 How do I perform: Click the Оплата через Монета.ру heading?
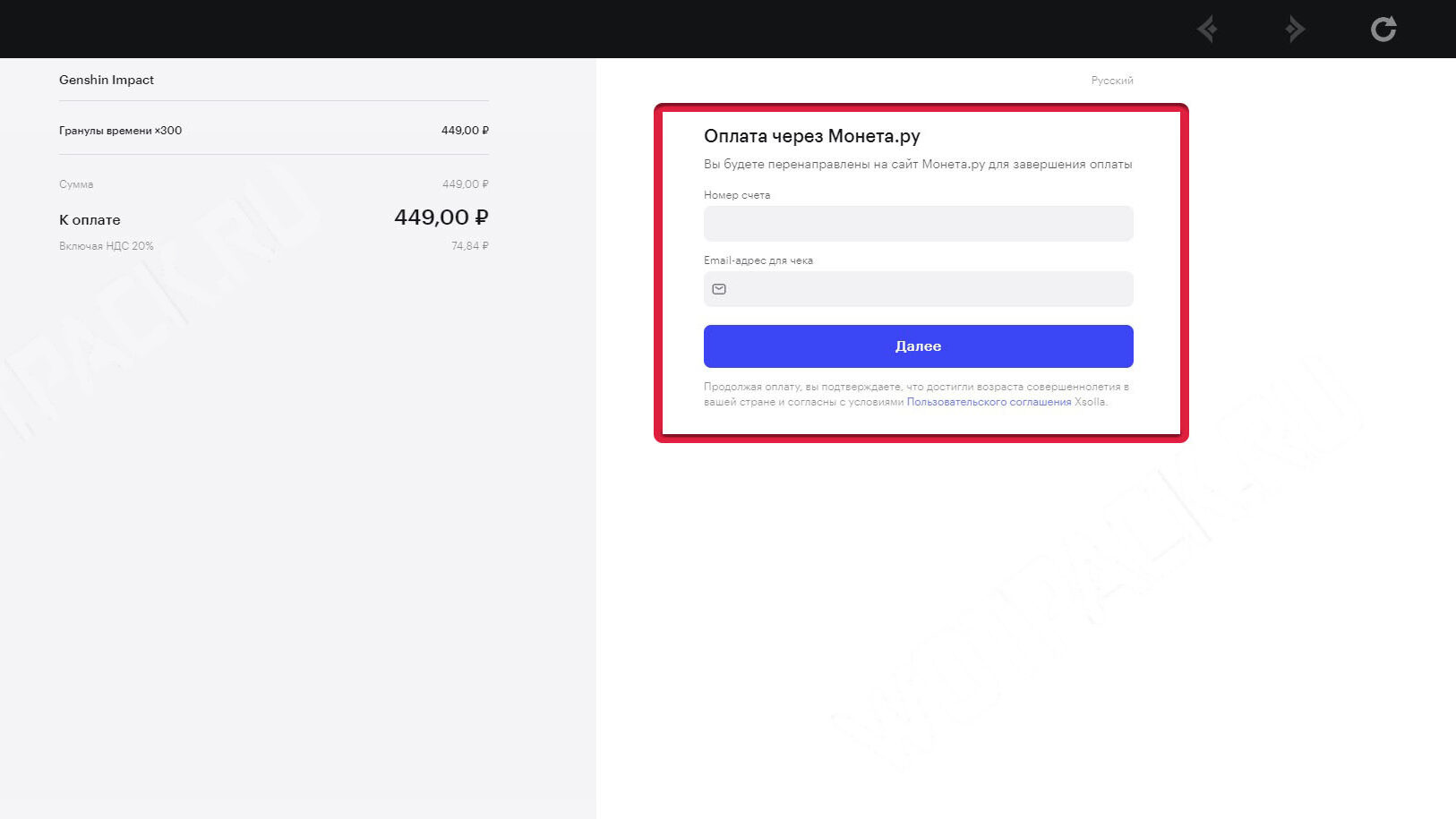(811, 136)
